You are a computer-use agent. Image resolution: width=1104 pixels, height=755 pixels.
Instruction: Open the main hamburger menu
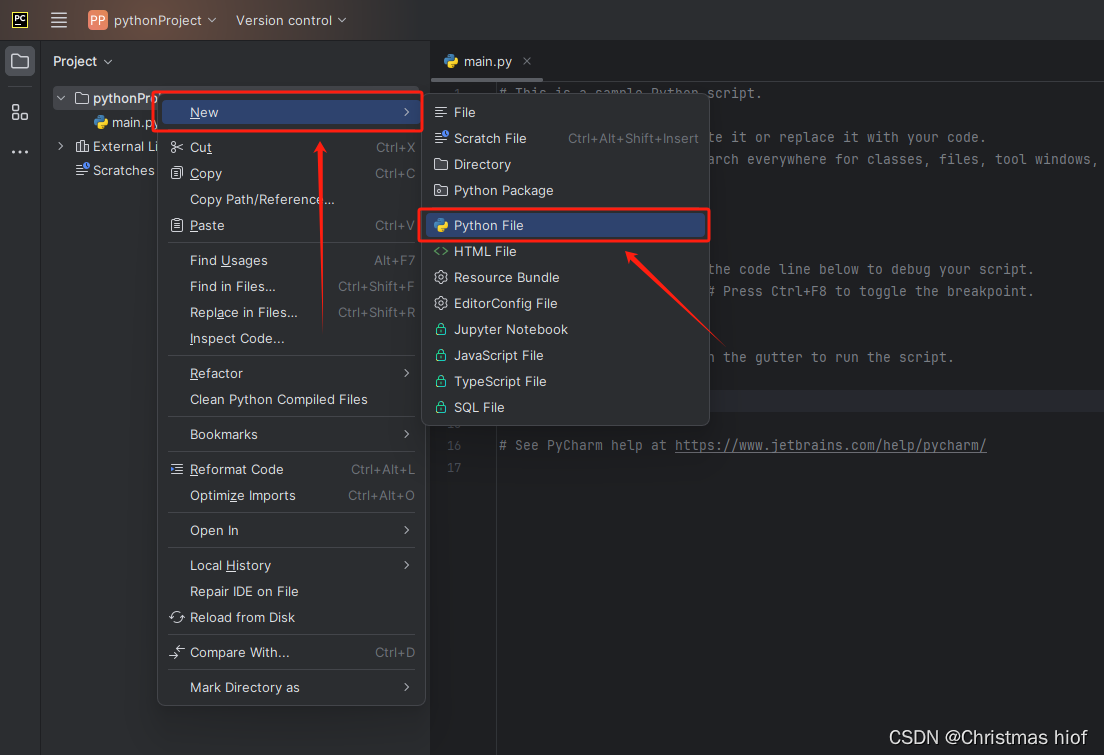coord(59,20)
